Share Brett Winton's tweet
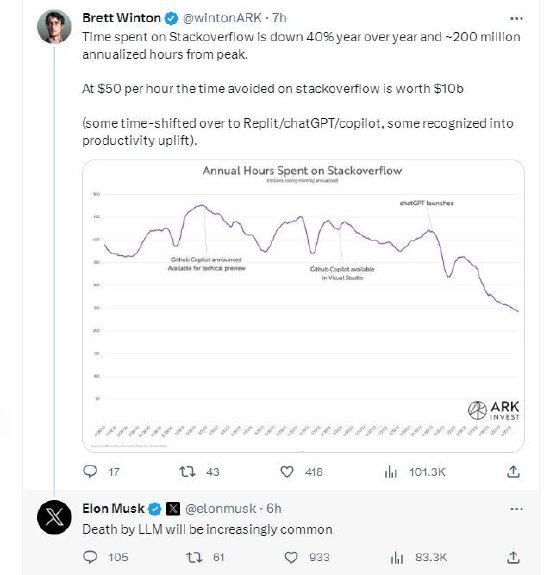 point(513,472)
